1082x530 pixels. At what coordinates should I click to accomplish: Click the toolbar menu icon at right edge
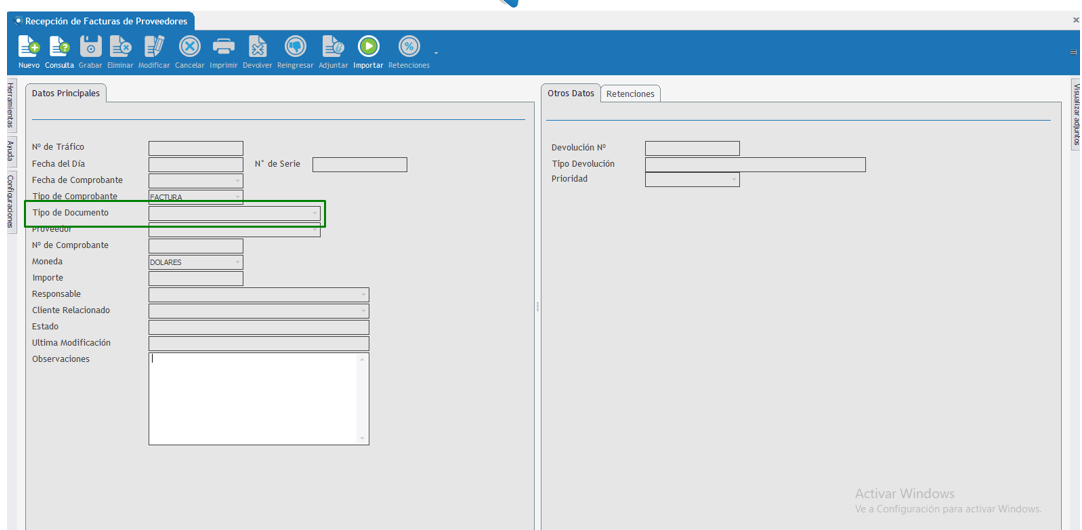coord(1073,52)
